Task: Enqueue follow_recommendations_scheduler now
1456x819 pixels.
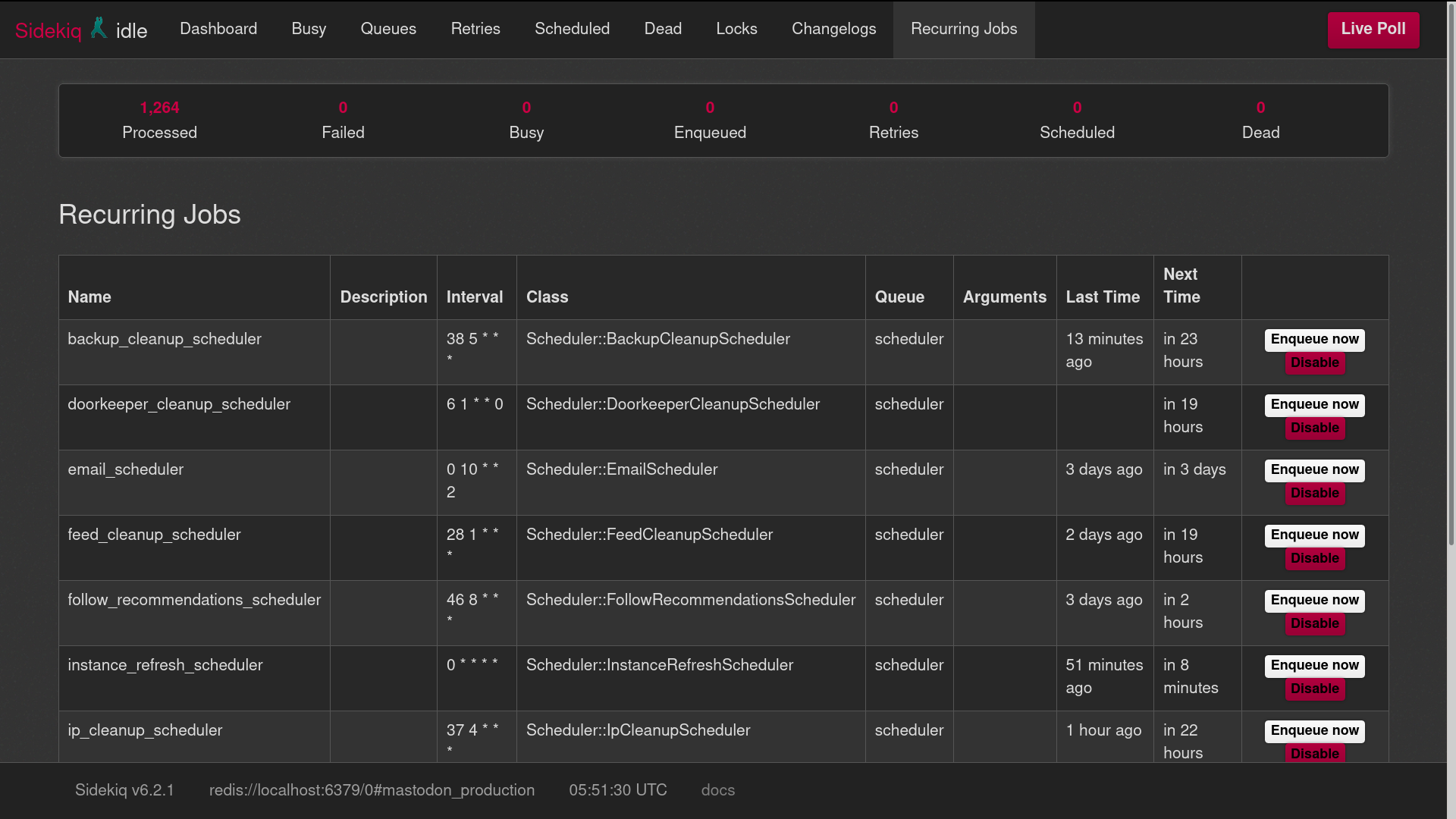Action: [x=1314, y=601]
